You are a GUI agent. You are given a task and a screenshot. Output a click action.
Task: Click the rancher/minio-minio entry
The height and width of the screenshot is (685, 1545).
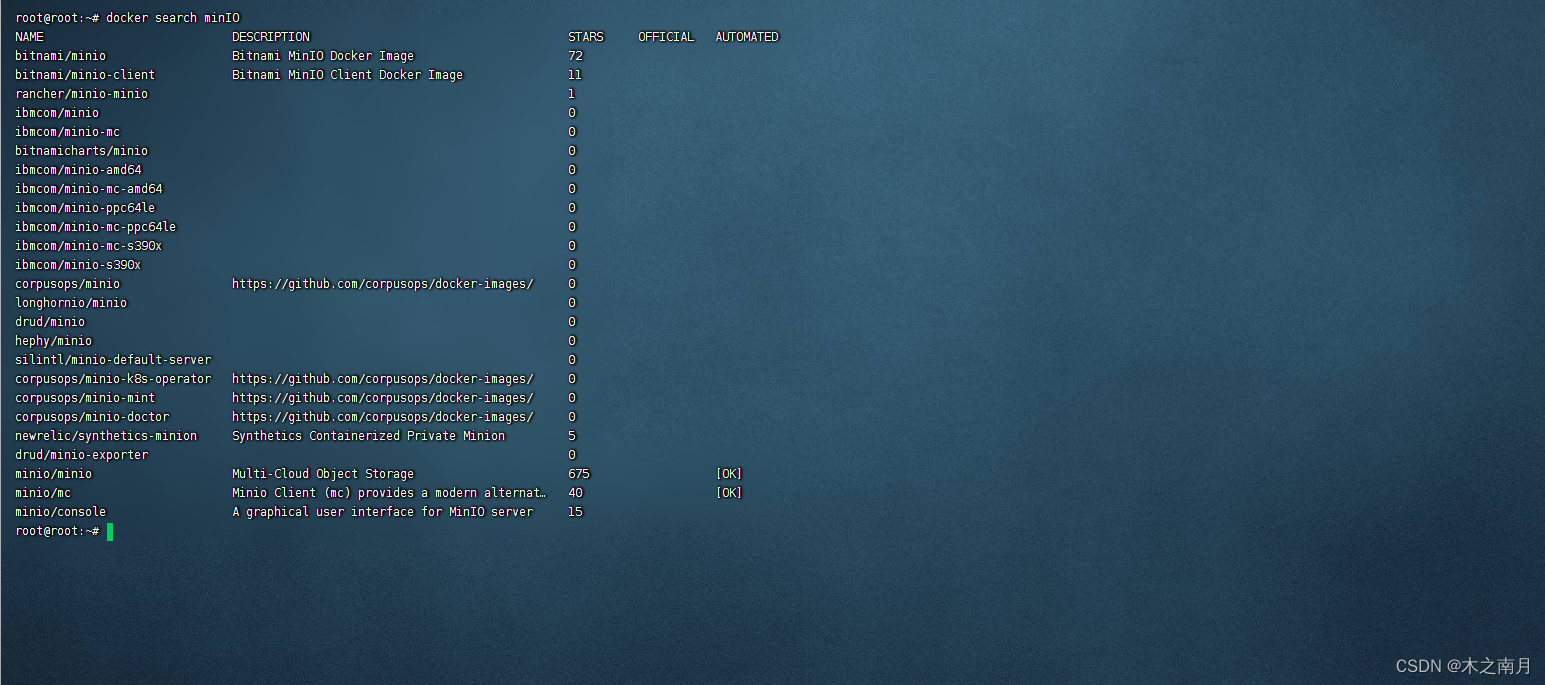point(81,94)
